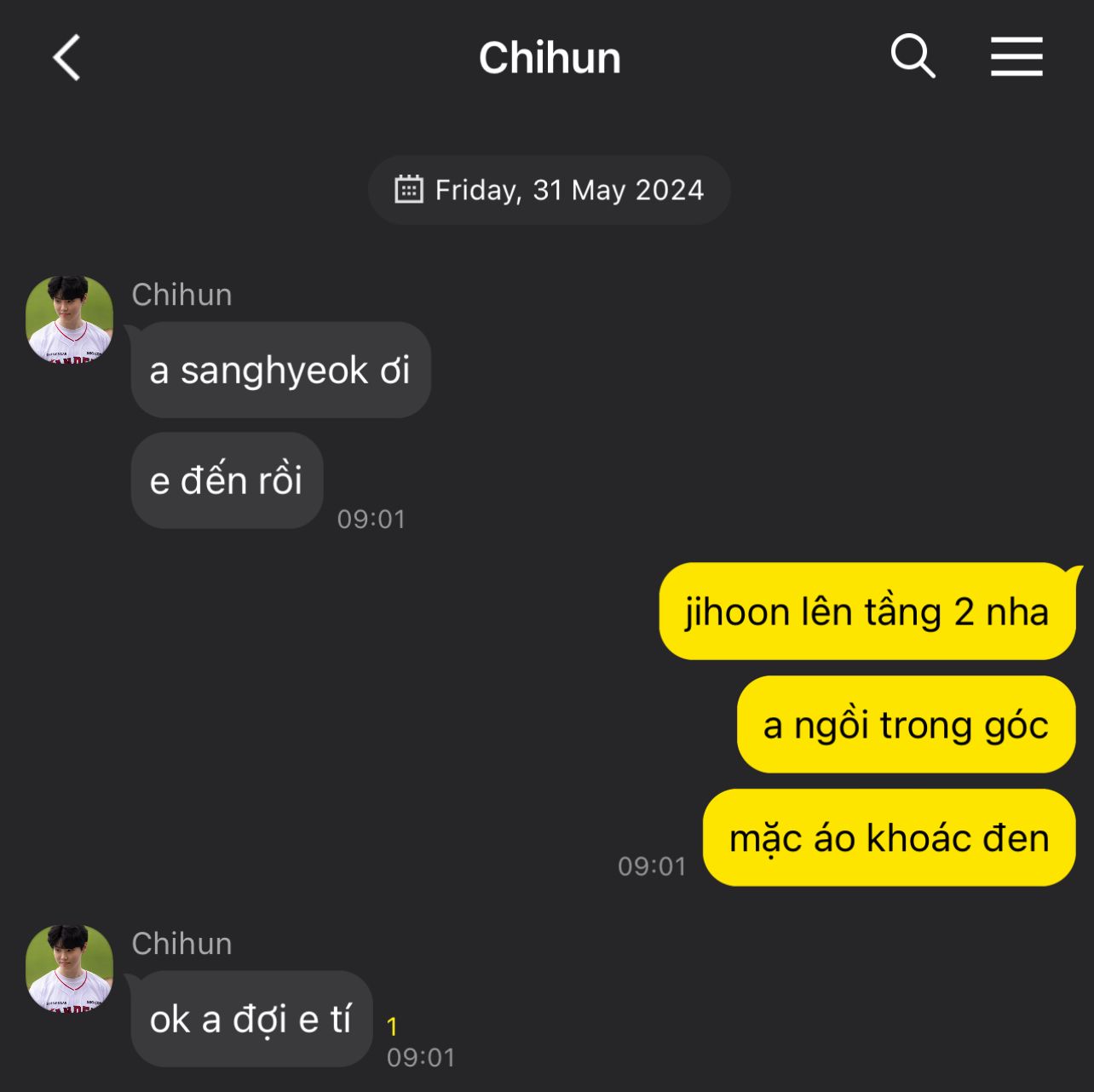Tap the 'mặc áo khoác đen' bubble
The width and height of the screenshot is (1094, 1092).
tap(890, 837)
